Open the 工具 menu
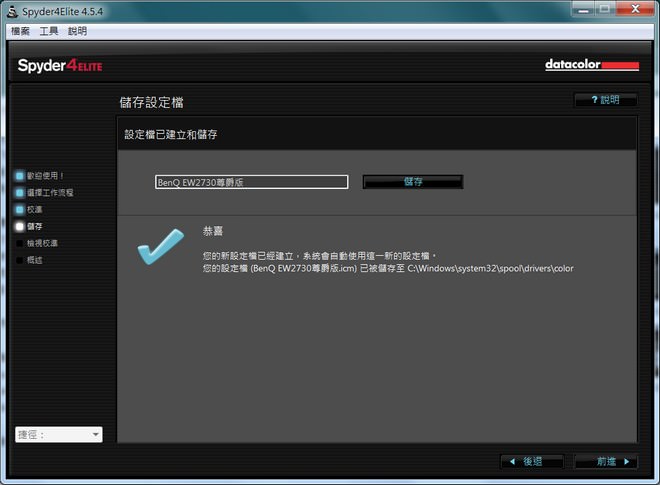Viewport: 660px width, 485px height. (x=49, y=31)
